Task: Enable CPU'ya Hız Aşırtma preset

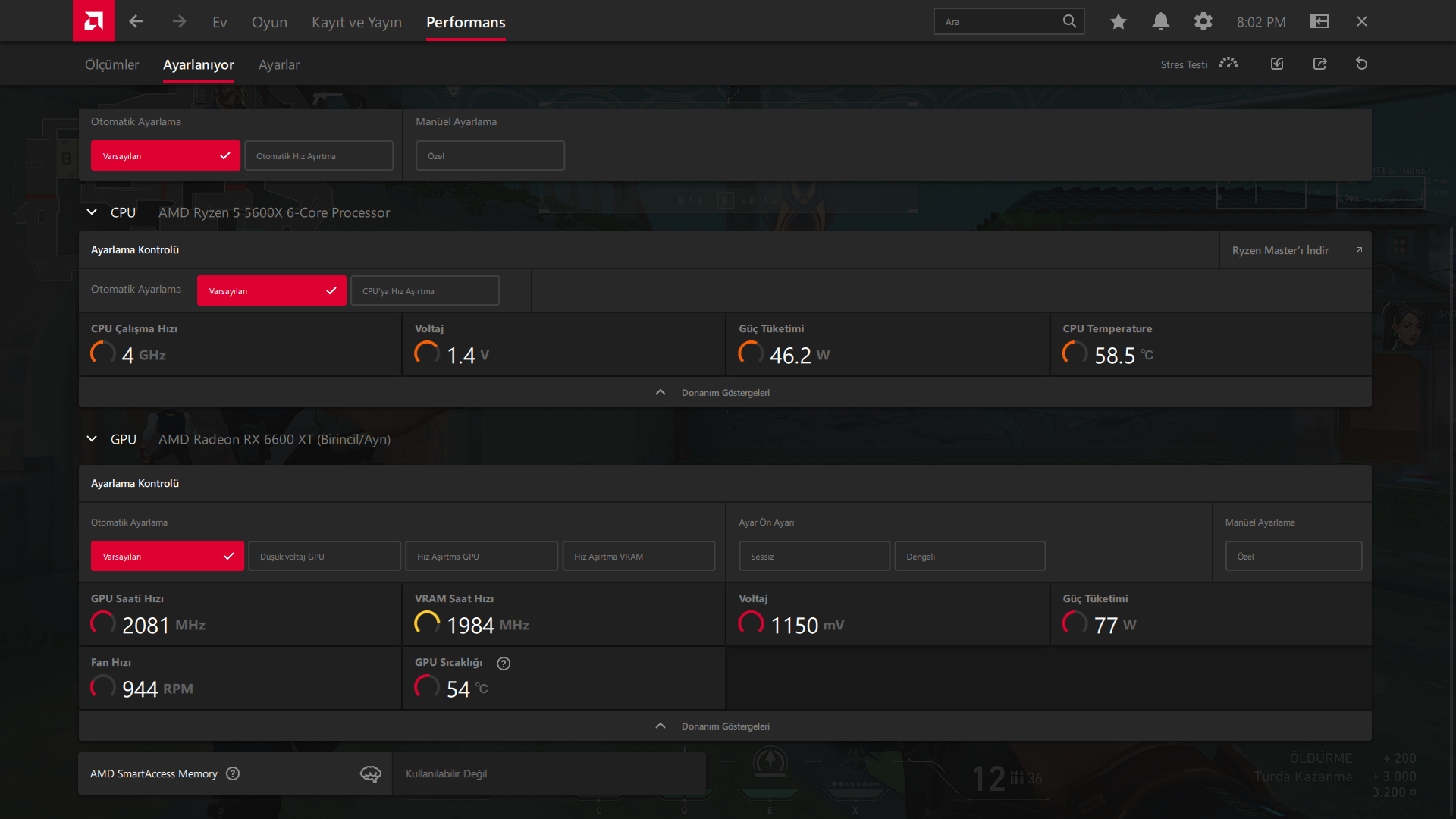Action: [425, 290]
